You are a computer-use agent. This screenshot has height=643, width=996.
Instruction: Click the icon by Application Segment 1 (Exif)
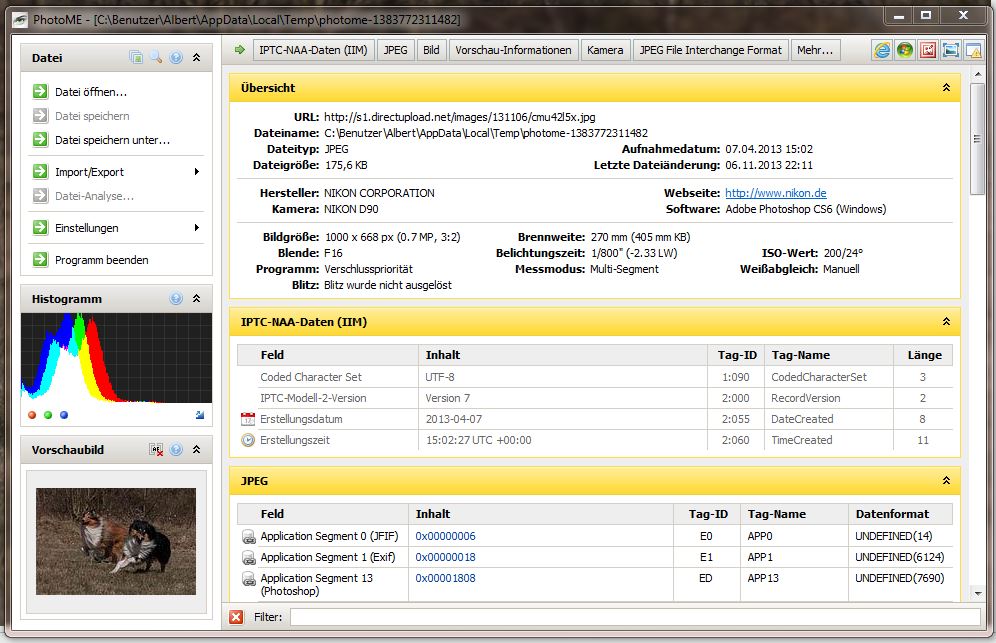248,557
